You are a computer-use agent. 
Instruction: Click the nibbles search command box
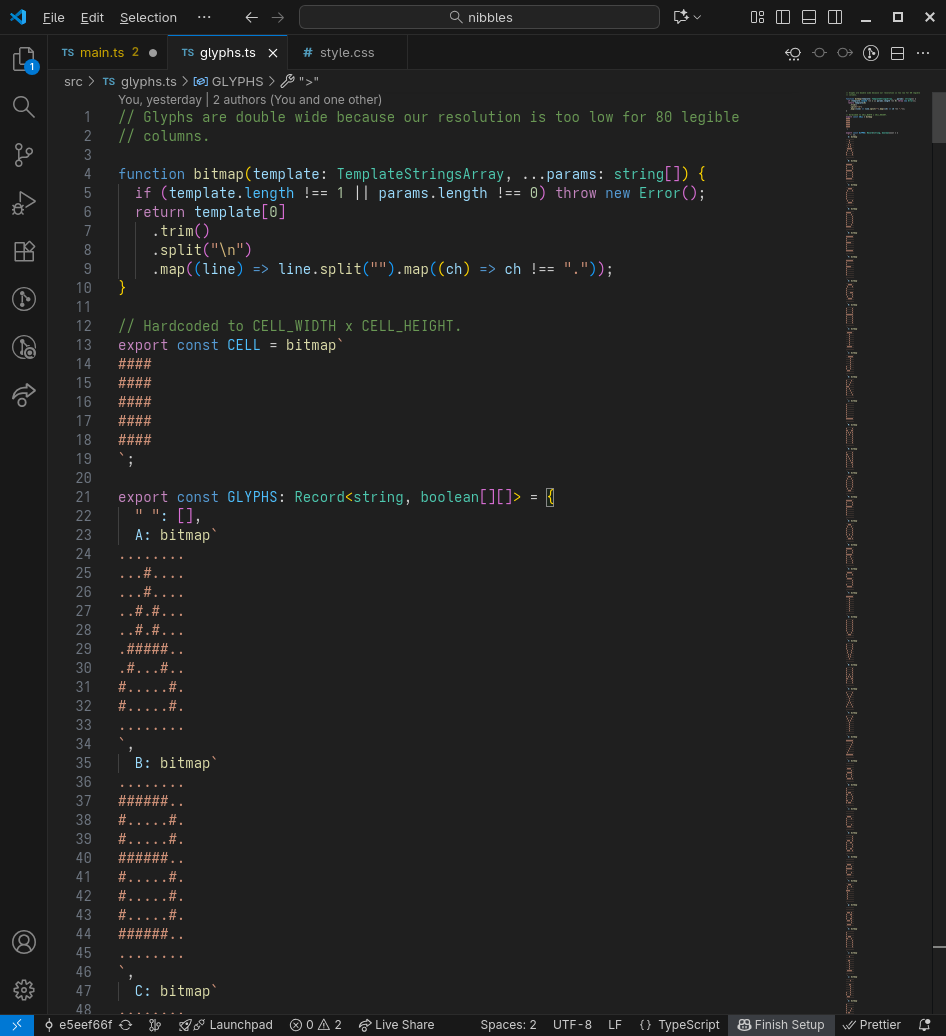(x=479, y=17)
